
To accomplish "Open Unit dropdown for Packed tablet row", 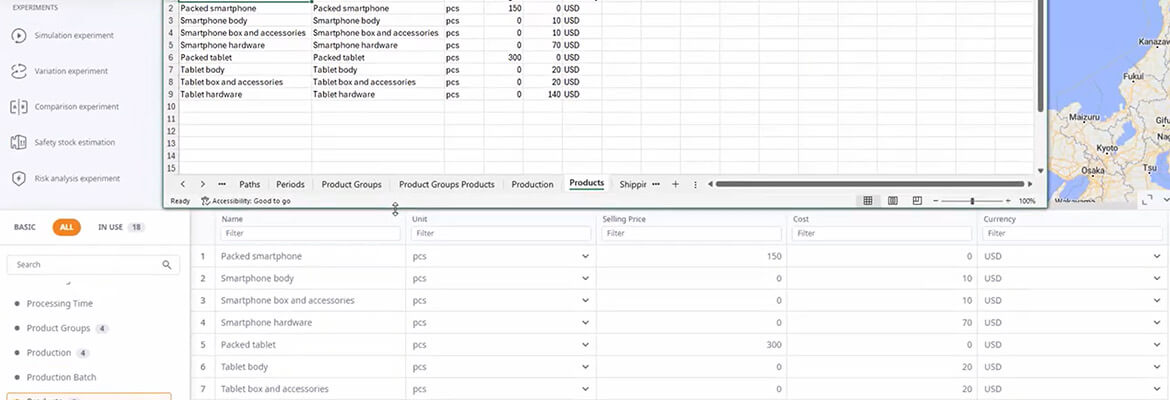I will pos(585,345).
